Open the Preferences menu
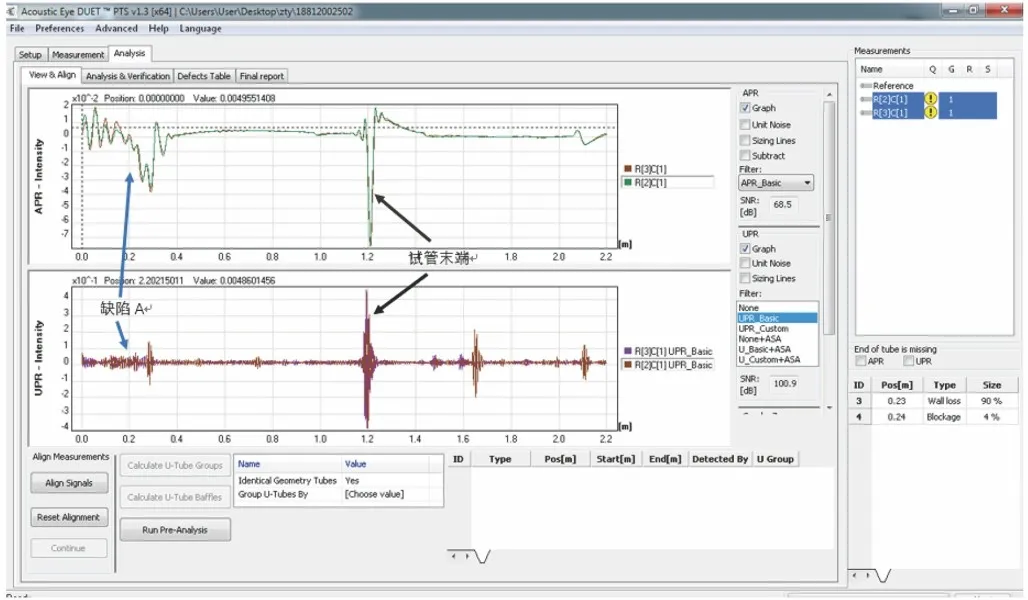 60,29
